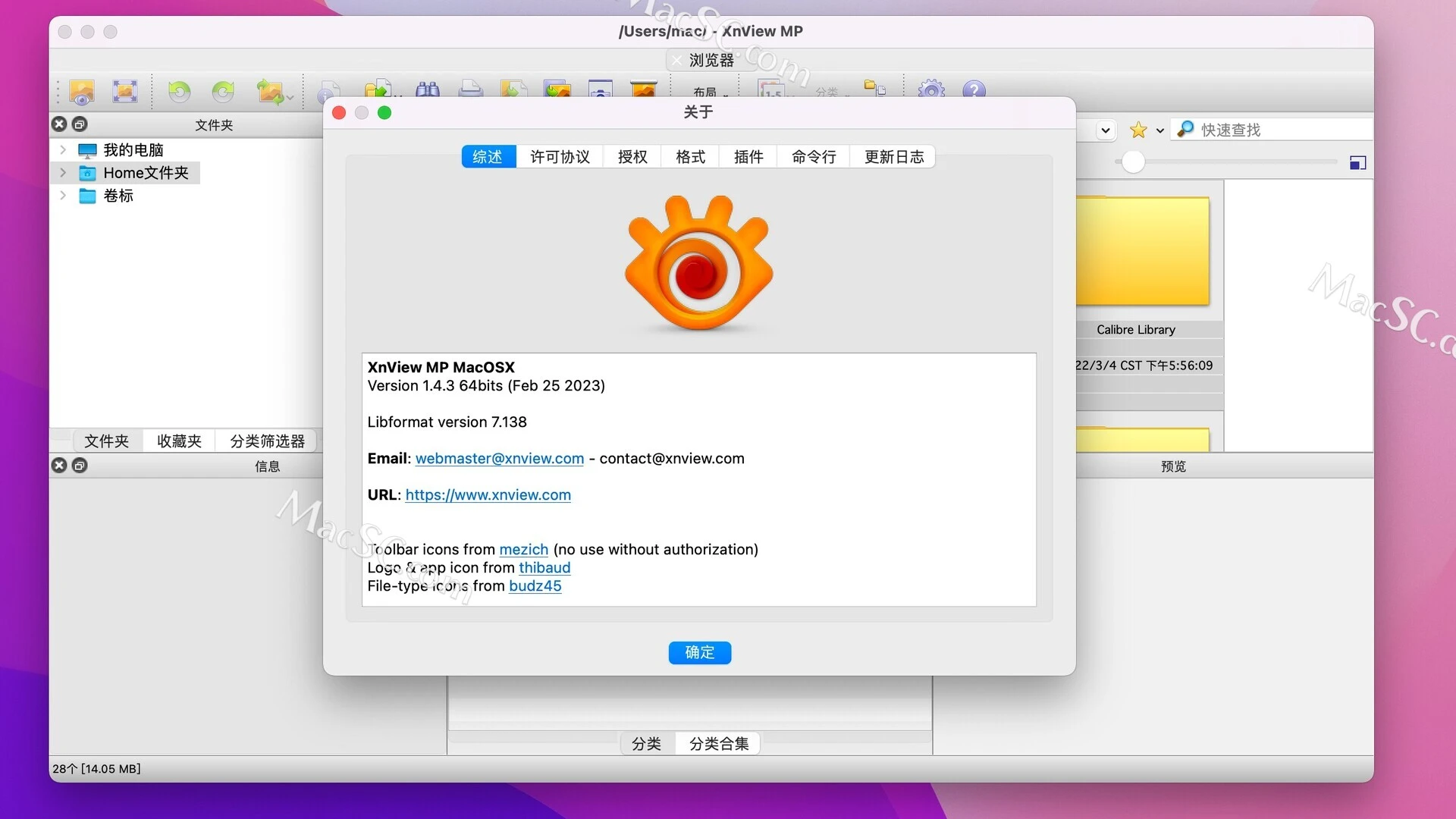Click the thumbnail size slider handle

point(1133,162)
